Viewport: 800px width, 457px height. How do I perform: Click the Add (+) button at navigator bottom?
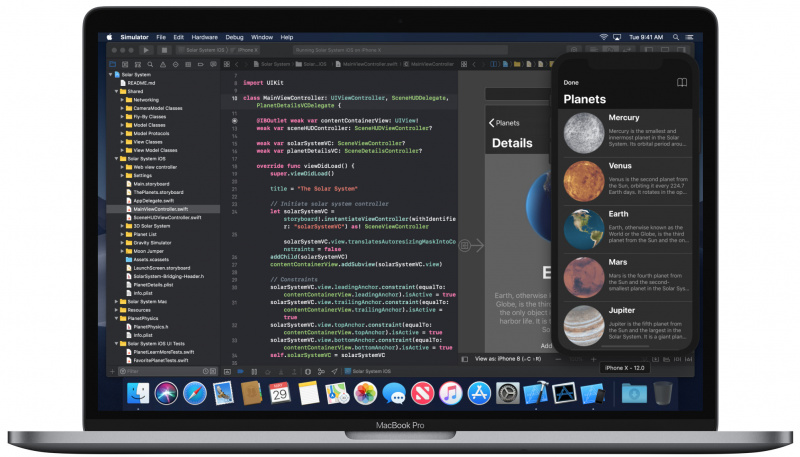(112, 371)
